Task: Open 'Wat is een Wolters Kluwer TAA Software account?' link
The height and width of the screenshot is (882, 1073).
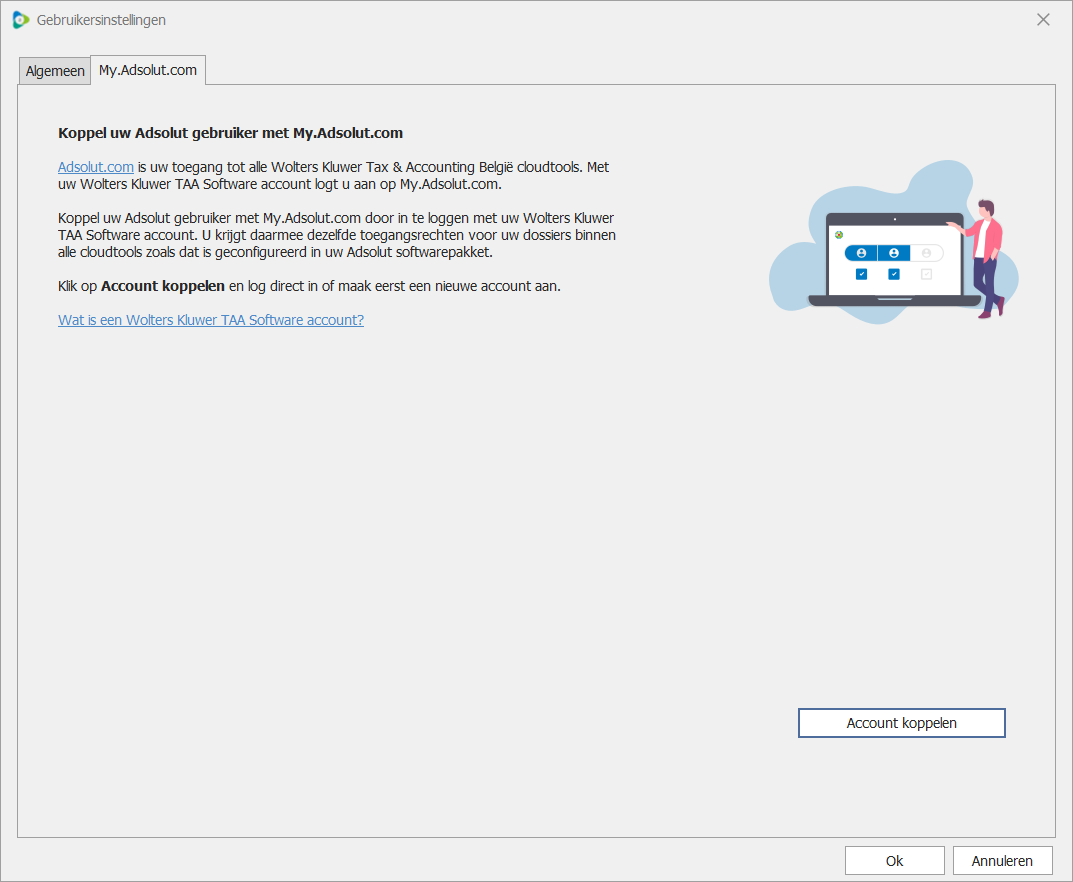Action: point(211,320)
